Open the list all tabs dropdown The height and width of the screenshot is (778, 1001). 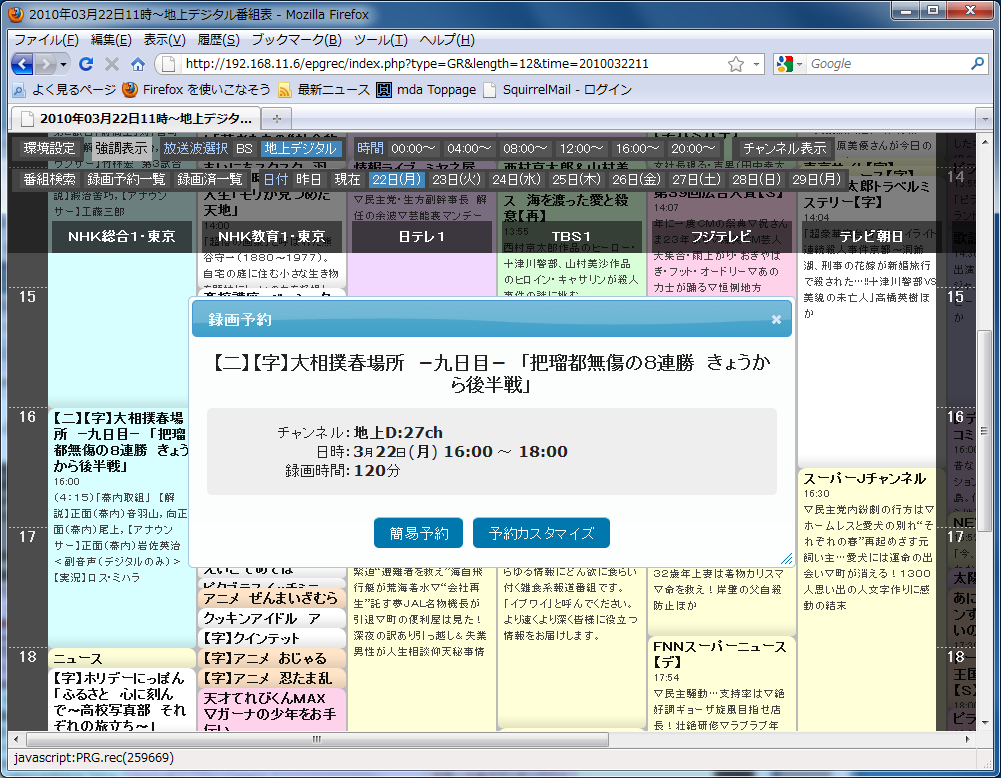tap(984, 119)
